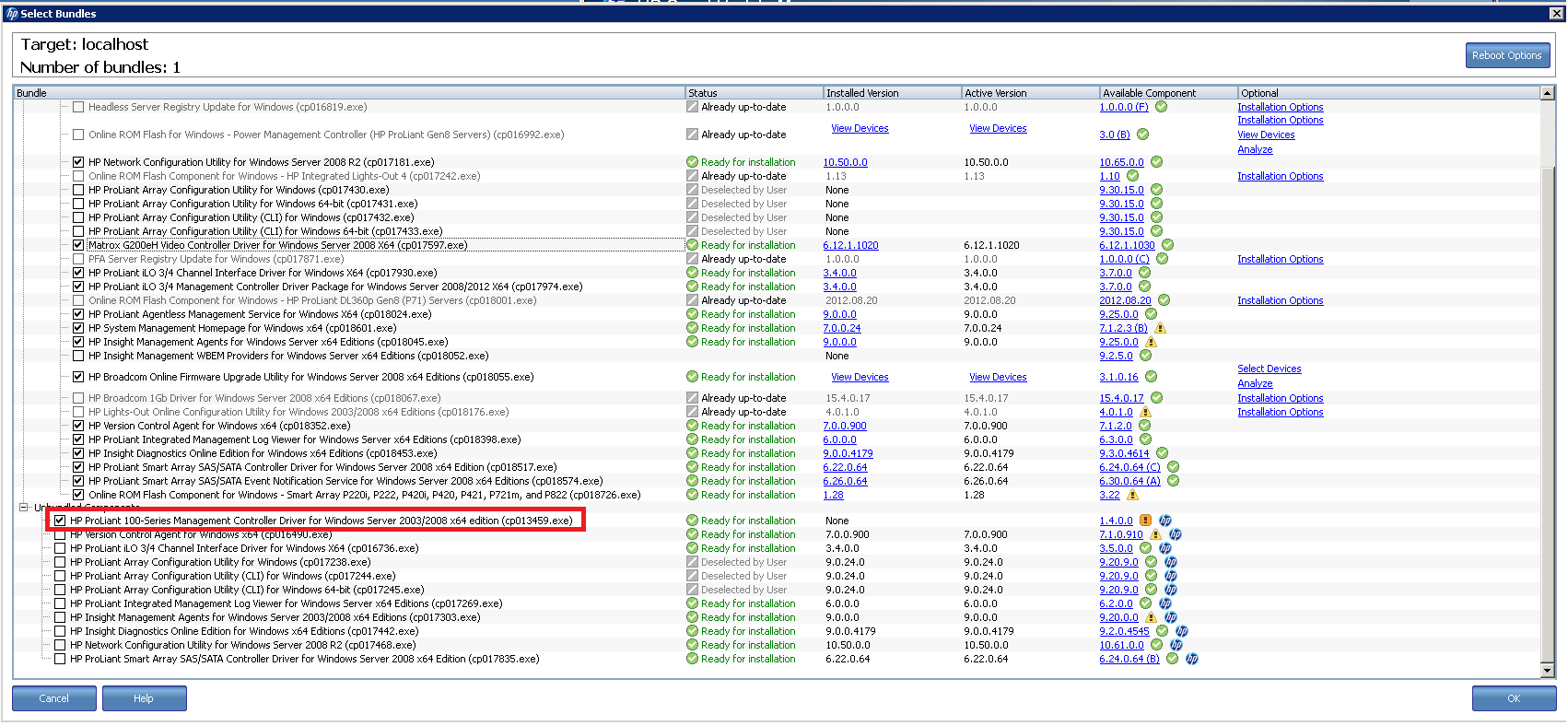The height and width of the screenshot is (726, 1568).
Task: Click the warning icon beside 4.0.1.0 link
Action: (x=1145, y=412)
